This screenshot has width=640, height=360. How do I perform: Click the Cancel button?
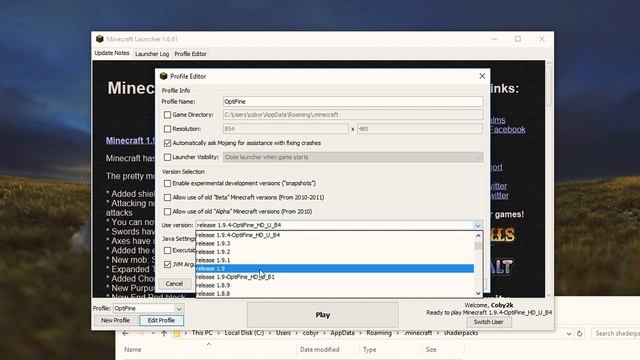(x=174, y=284)
